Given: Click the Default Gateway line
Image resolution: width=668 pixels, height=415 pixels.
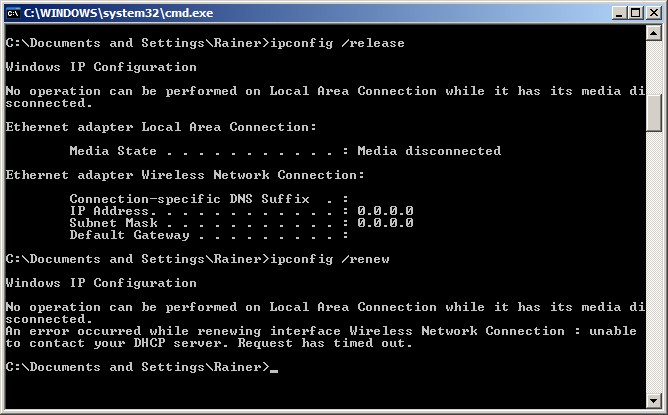Looking at the screenshot, I should [209, 235].
